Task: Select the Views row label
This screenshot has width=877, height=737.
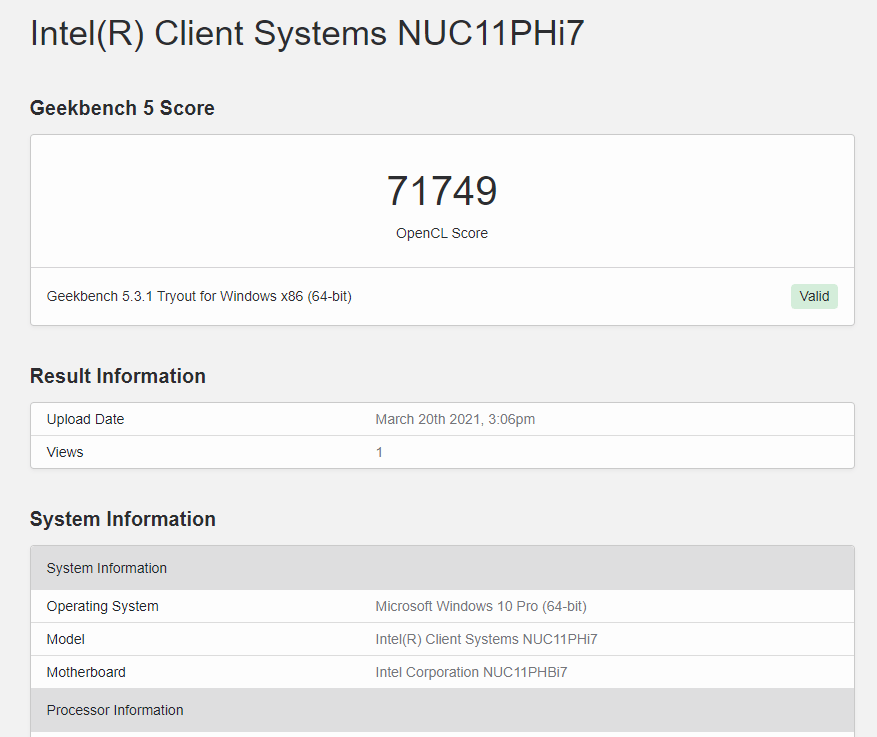Action: coord(65,452)
